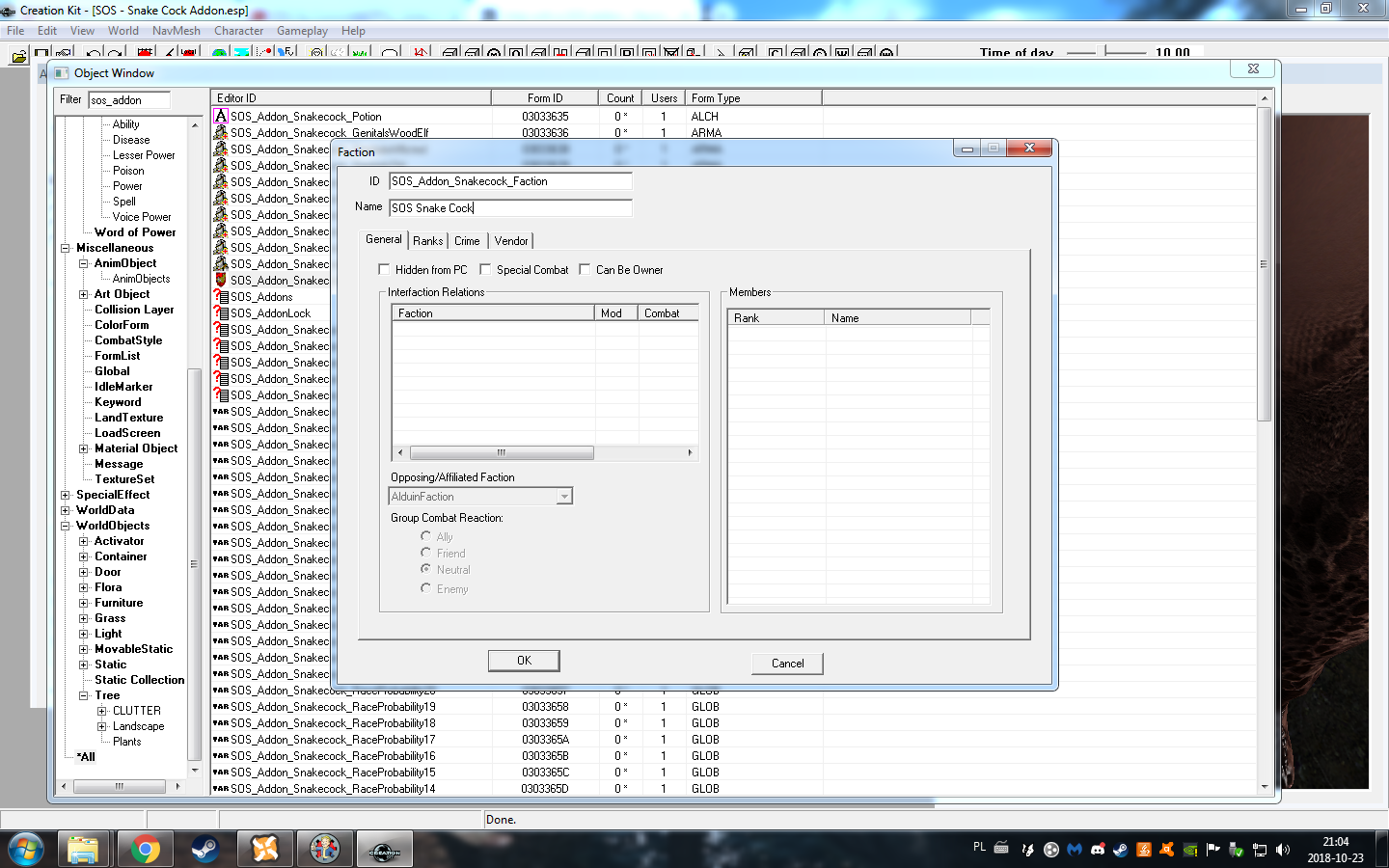Click the object tree horizontal scrollbar thumb

click(120, 786)
